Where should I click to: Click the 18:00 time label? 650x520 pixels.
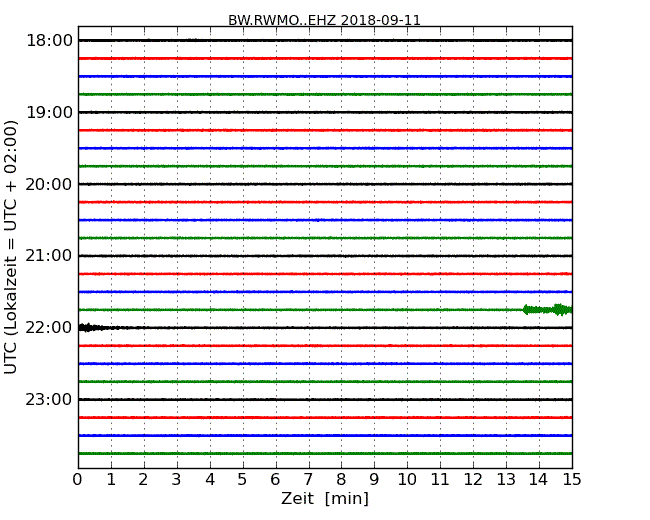point(49,41)
